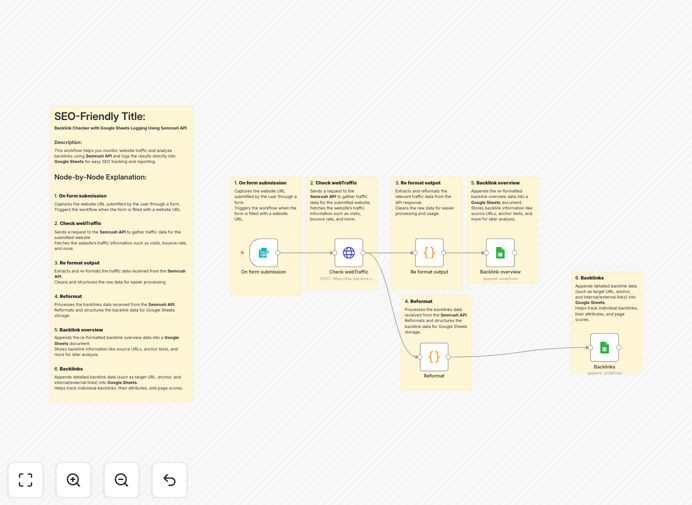Click the 'Reformat' label under code node

click(x=434, y=376)
